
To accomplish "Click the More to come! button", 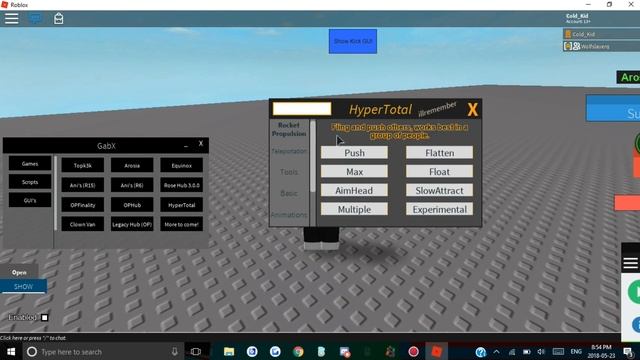I will pyautogui.click(x=181, y=224).
